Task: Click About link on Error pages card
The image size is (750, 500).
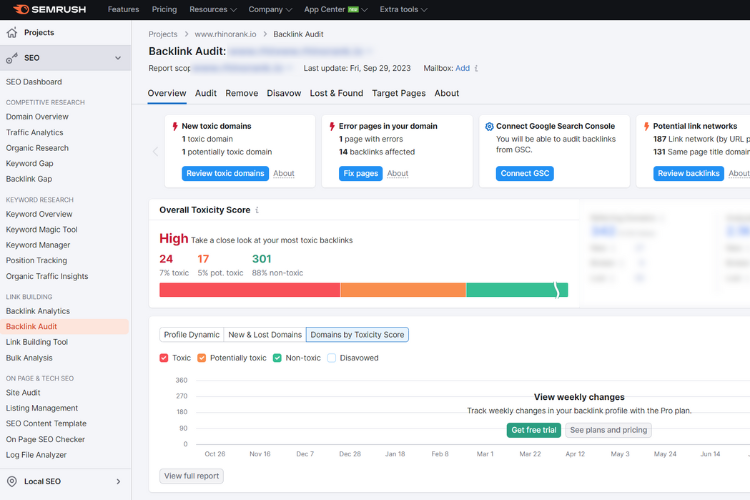Action: coord(397,173)
